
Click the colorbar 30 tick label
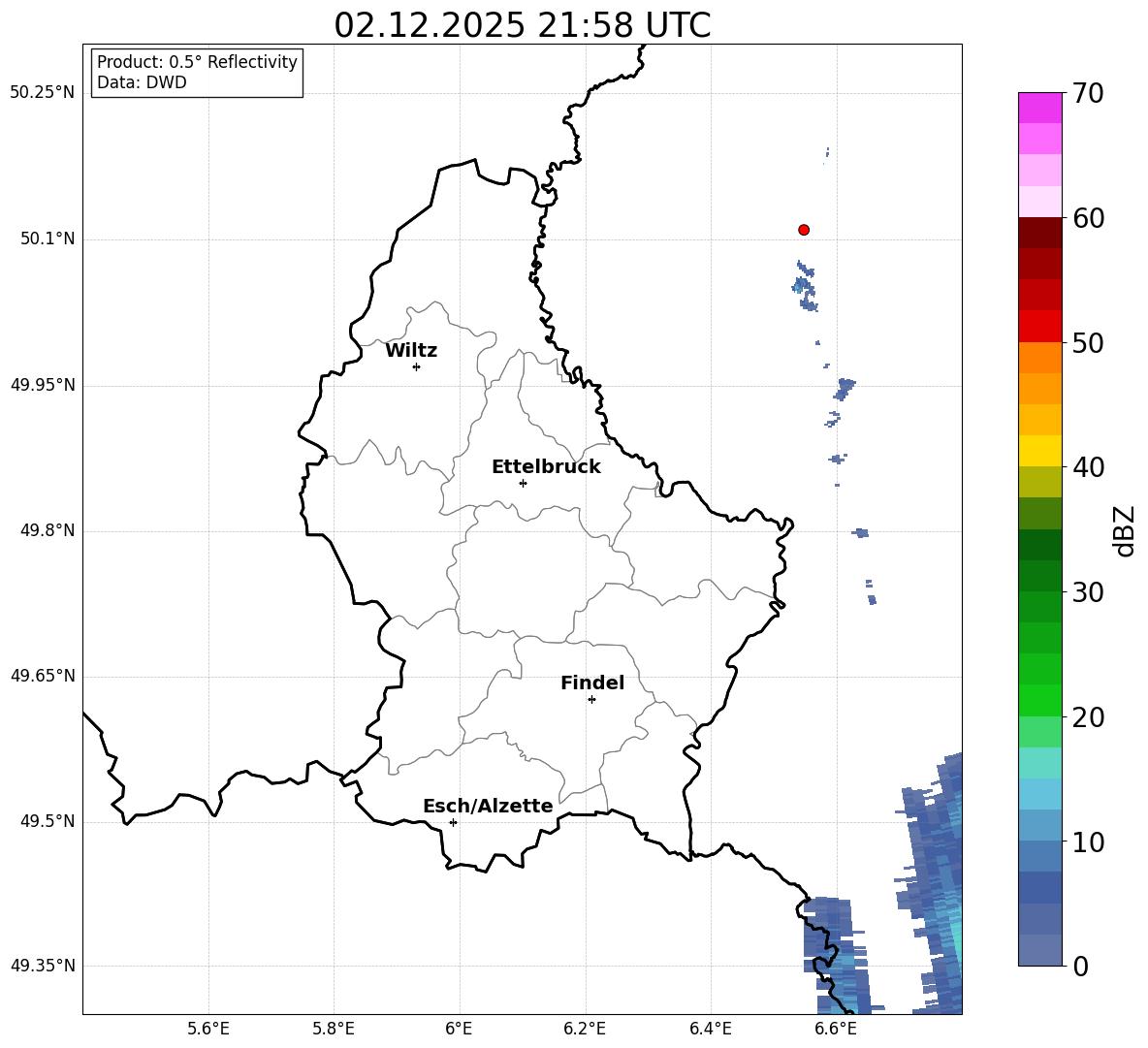pos(1087,592)
